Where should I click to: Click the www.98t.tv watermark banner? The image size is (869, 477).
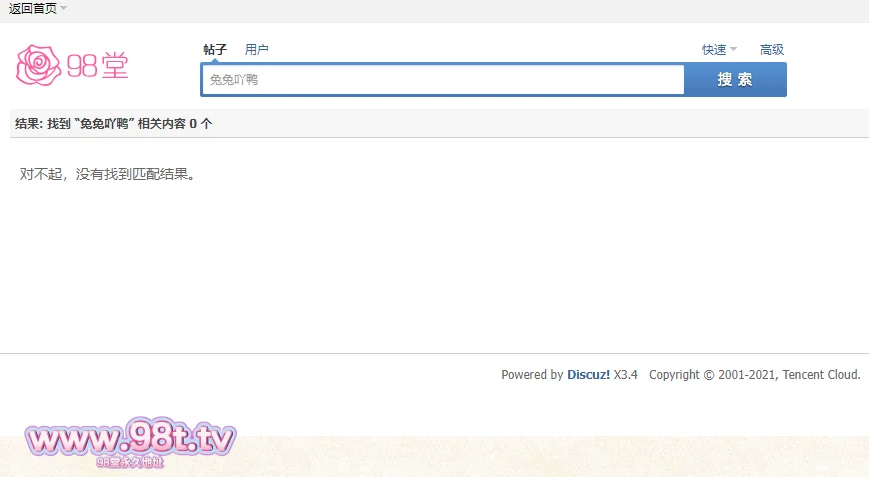[x=130, y=439]
